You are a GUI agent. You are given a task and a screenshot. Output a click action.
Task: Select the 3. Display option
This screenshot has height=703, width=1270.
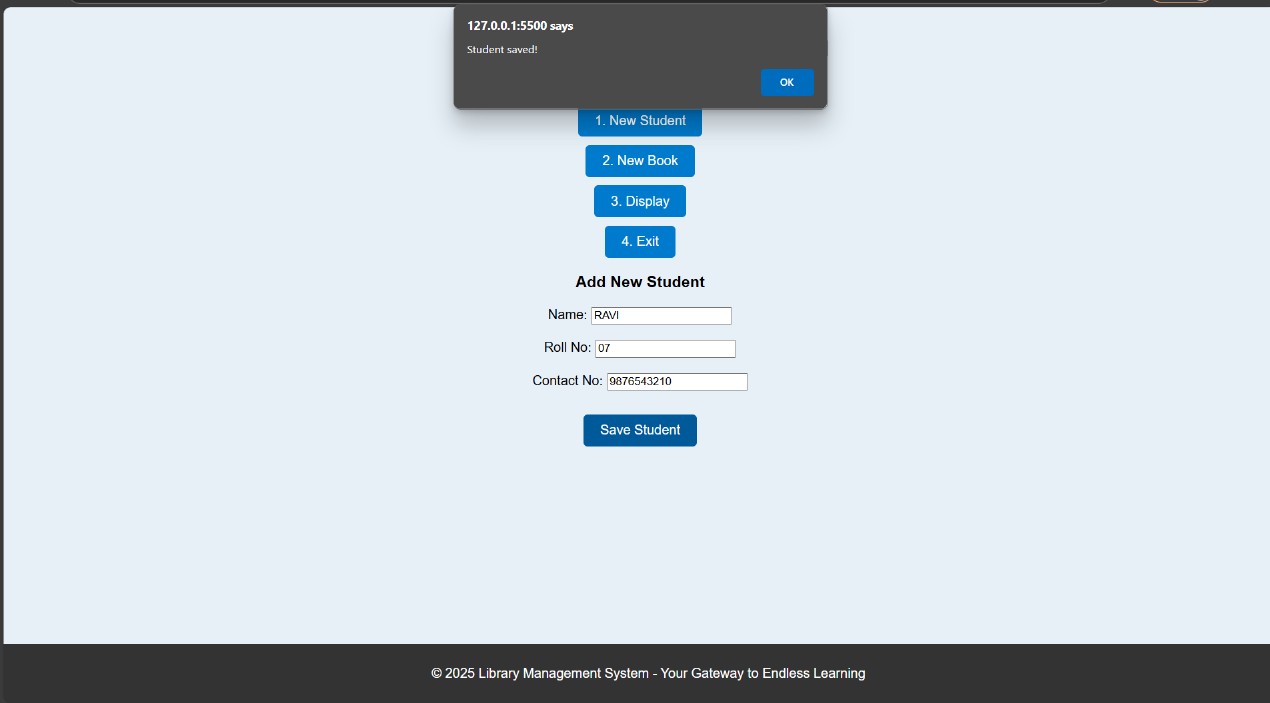[x=640, y=201]
